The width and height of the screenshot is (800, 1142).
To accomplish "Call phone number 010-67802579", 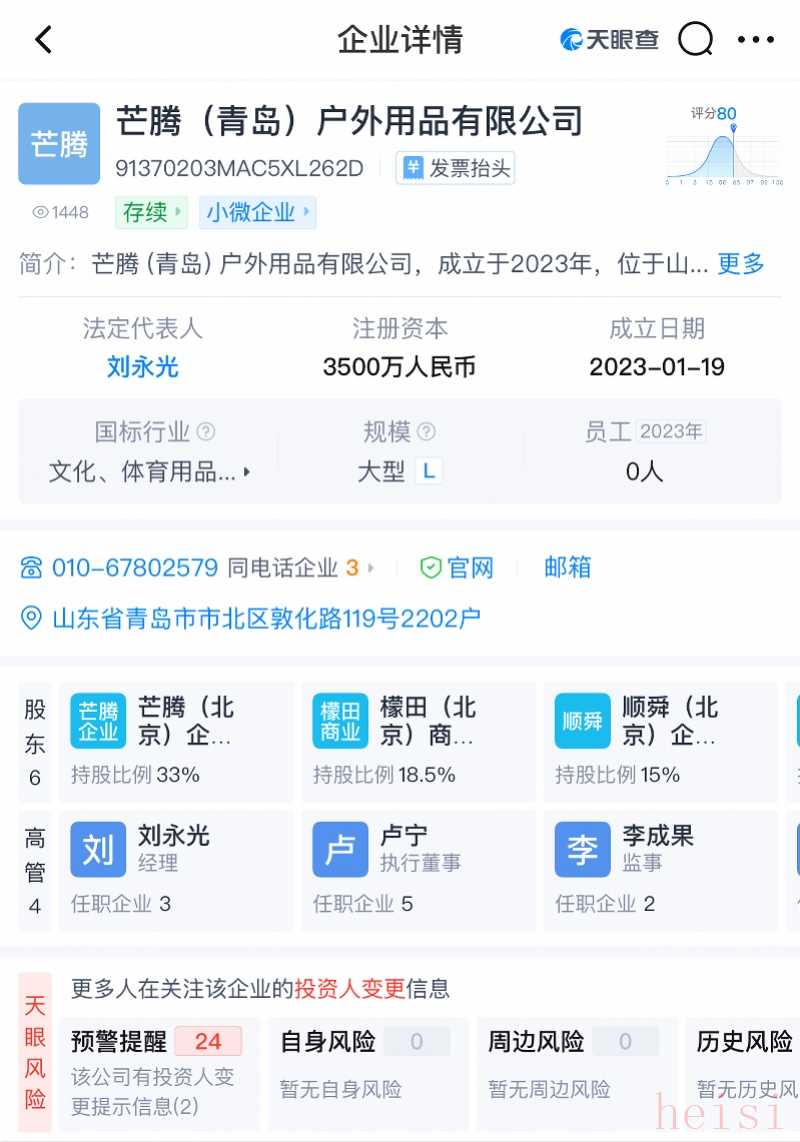I will click(x=135, y=567).
